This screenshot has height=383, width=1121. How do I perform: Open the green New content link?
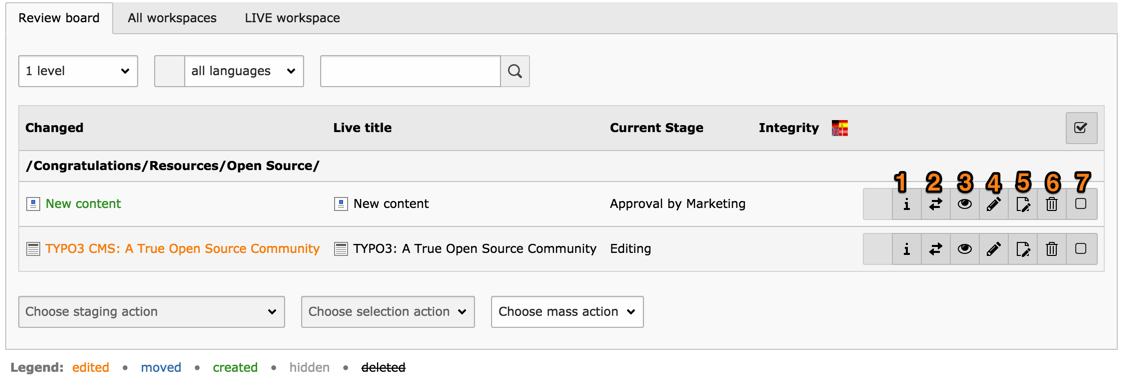(84, 204)
